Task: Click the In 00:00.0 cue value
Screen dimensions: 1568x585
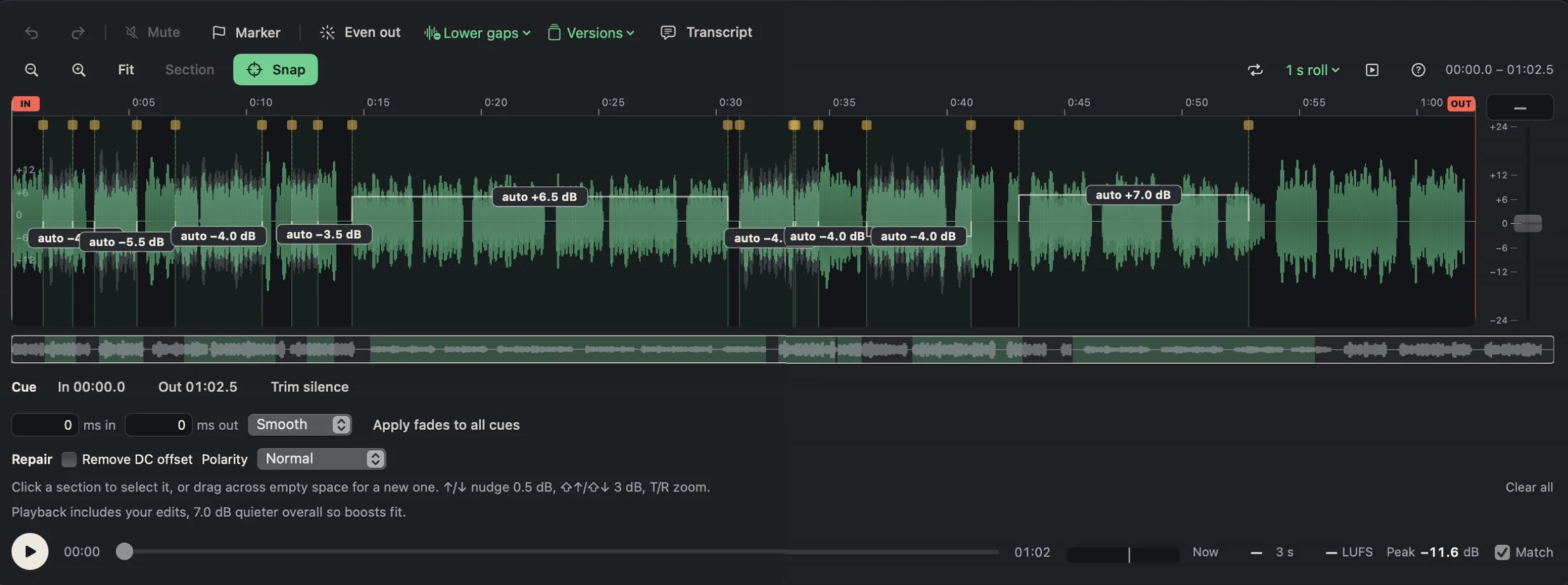Action: (x=91, y=387)
